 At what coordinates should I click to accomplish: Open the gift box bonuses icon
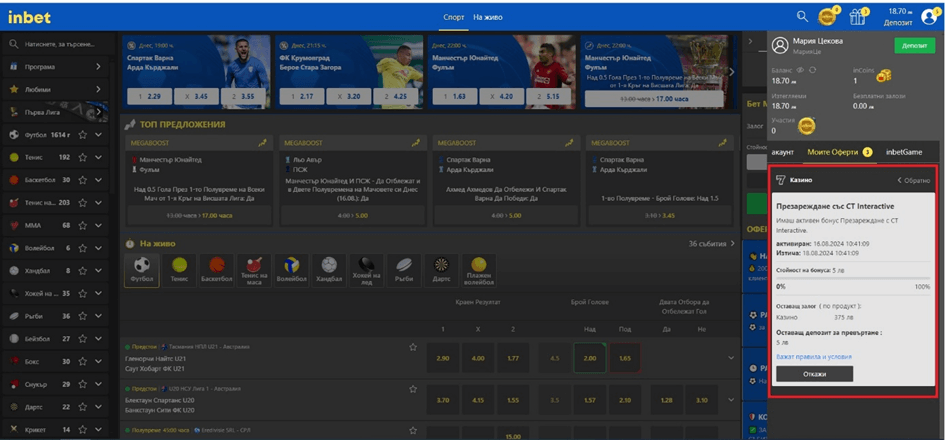pos(857,17)
